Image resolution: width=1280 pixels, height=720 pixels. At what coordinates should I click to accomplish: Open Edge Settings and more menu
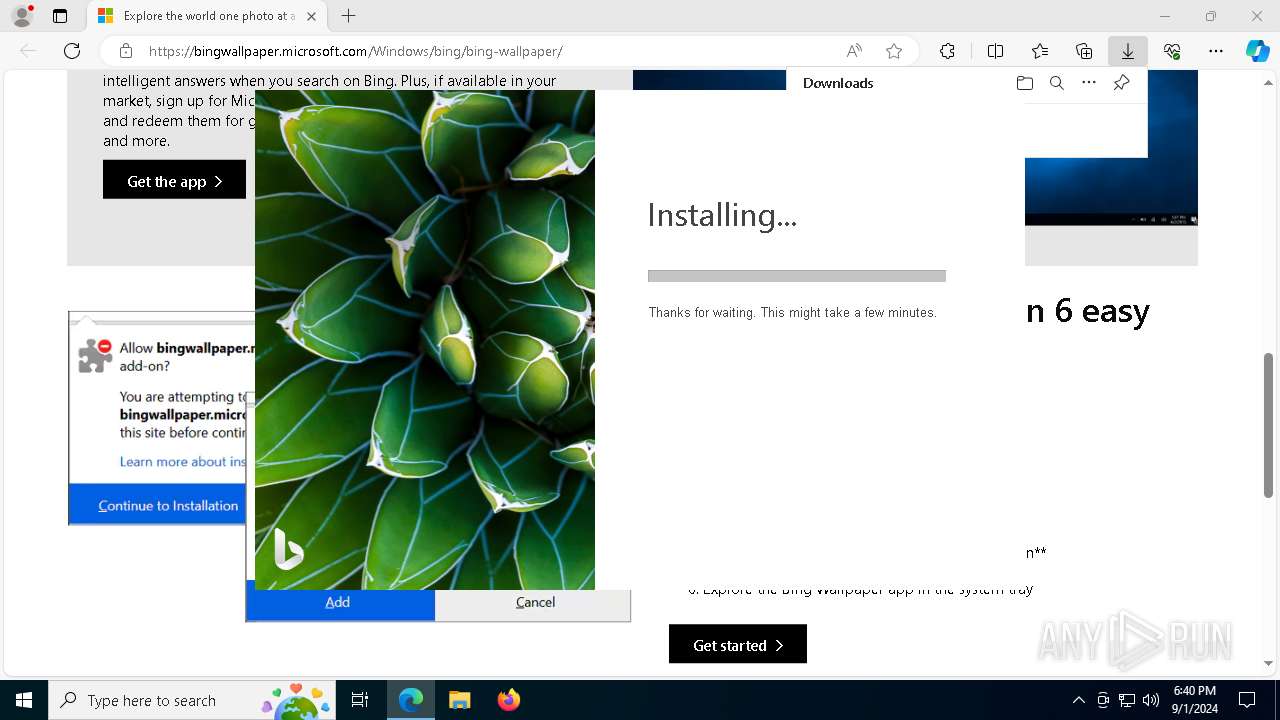[1216, 51]
